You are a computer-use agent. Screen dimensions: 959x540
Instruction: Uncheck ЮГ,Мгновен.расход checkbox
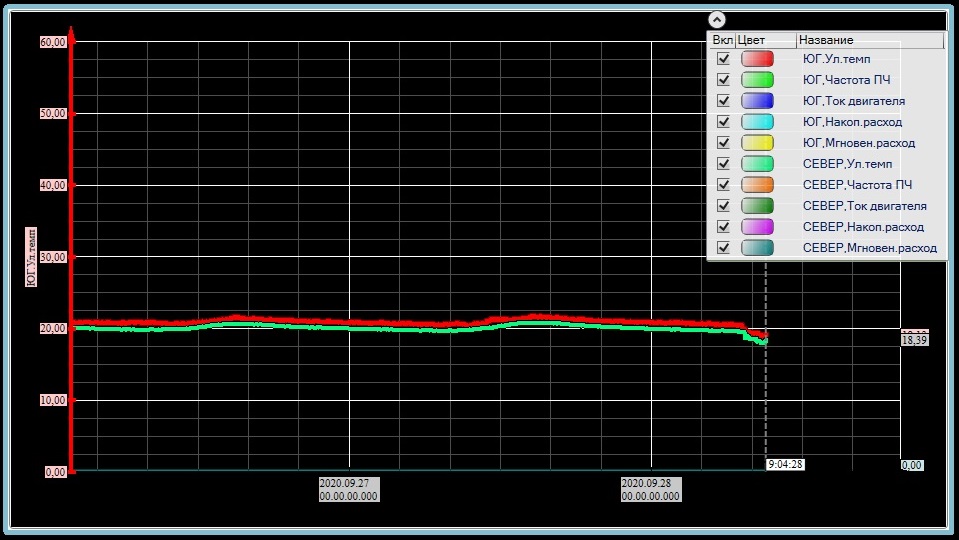pyautogui.click(x=724, y=142)
